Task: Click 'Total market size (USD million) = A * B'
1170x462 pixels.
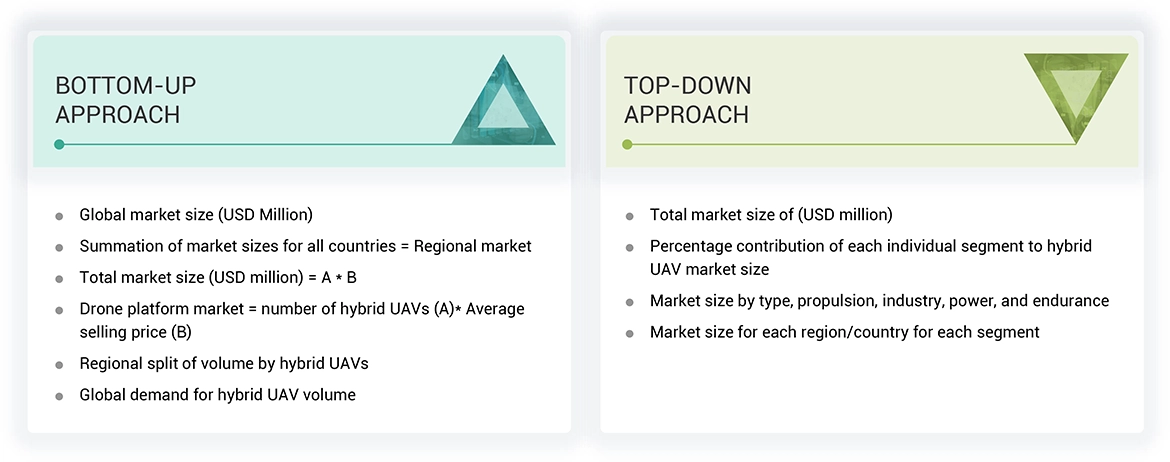Action: click(x=218, y=277)
